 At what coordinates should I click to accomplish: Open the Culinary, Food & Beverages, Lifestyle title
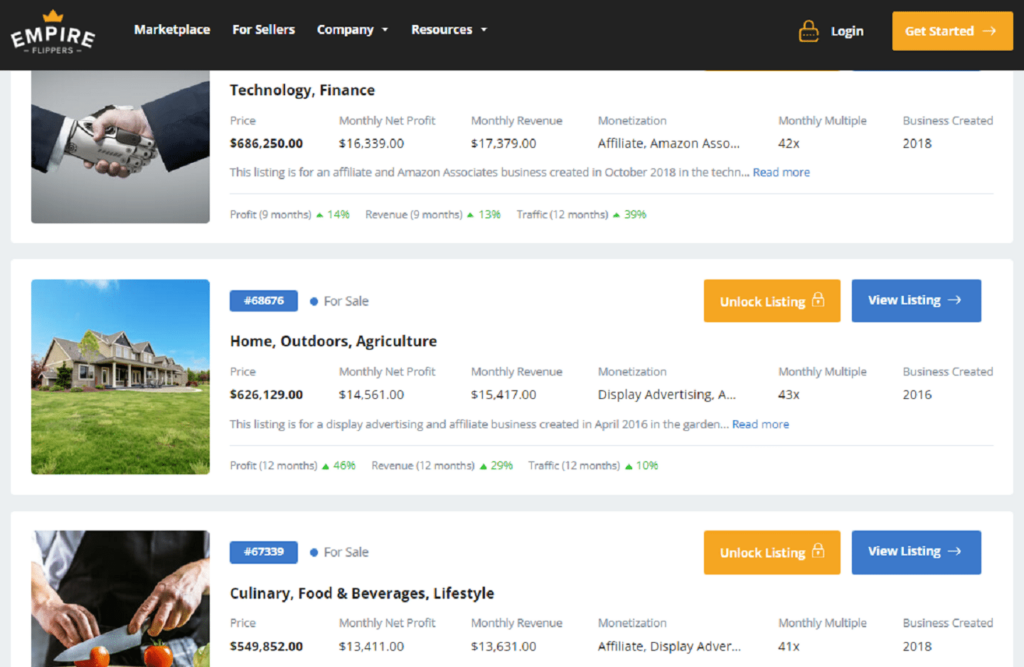pyautogui.click(x=362, y=593)
